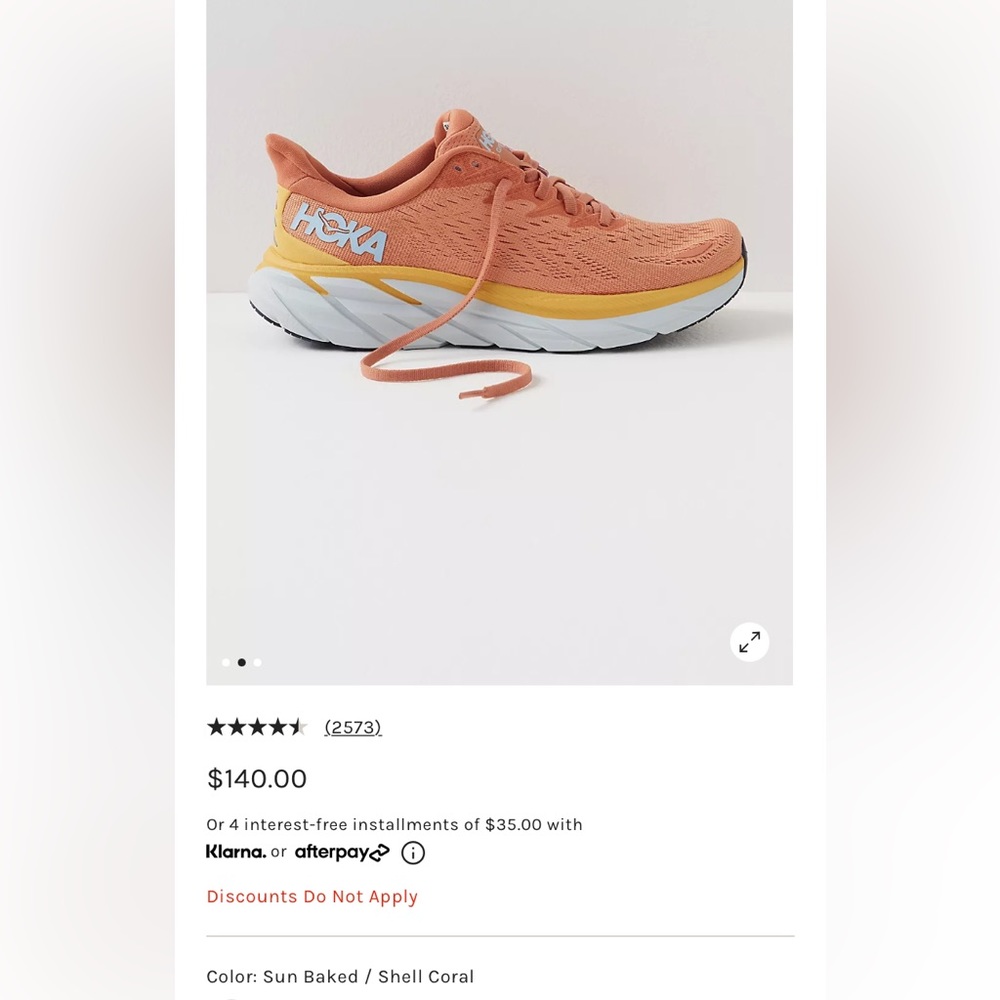Click the $140.00 price text
The height and width of the screenshot is (1000, 1000).
click(257, 779)
